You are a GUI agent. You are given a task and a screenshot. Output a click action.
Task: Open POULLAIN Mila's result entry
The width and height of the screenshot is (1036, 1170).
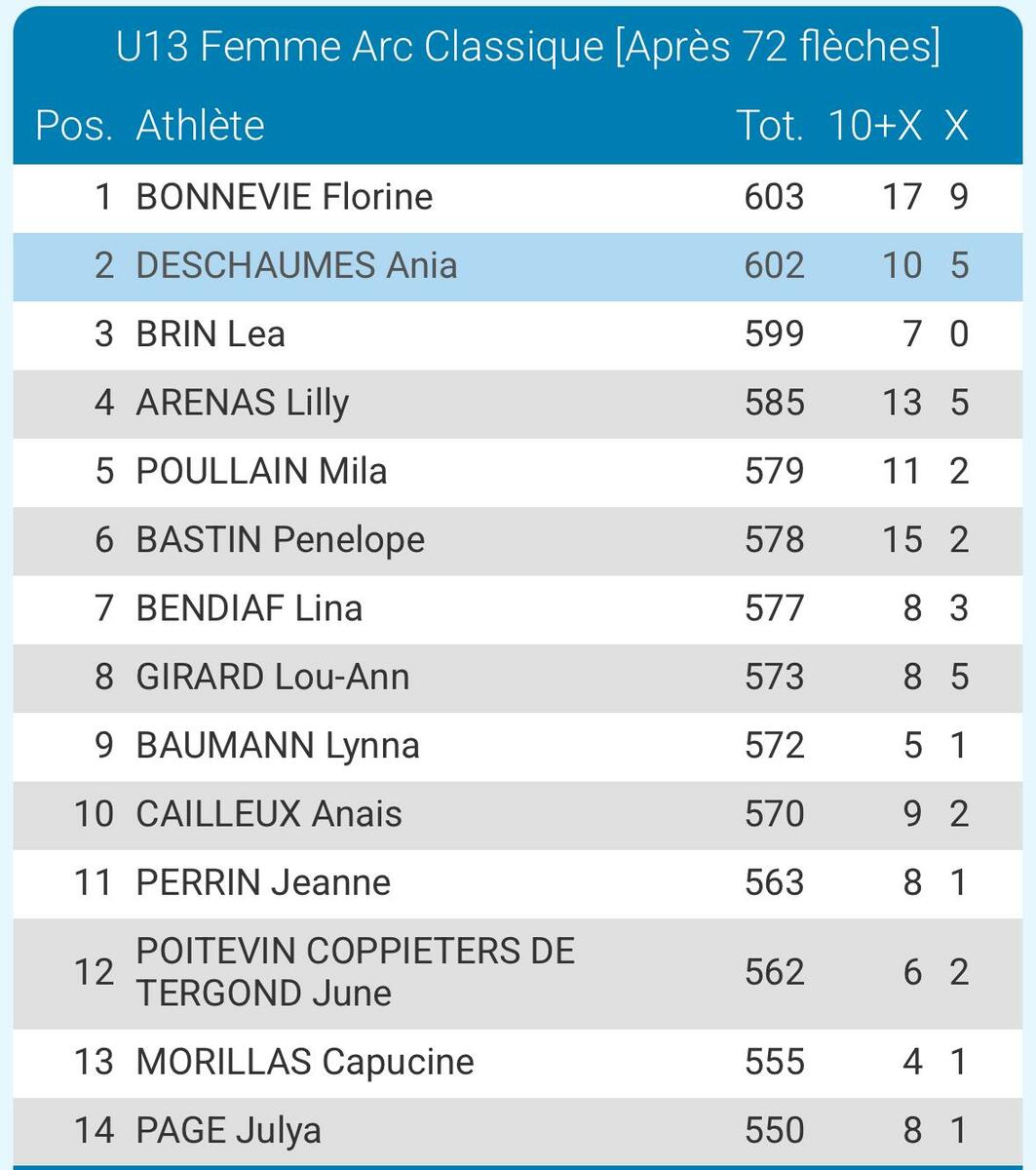click(x=261, y=471)
